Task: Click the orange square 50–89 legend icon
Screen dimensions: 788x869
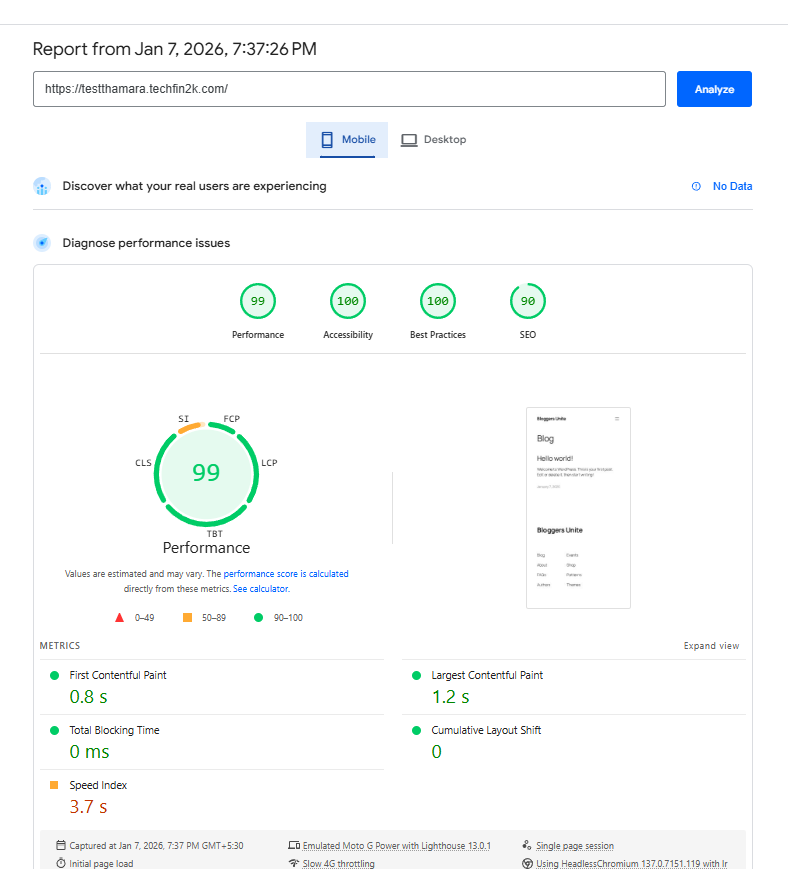Action: point(187,617)
